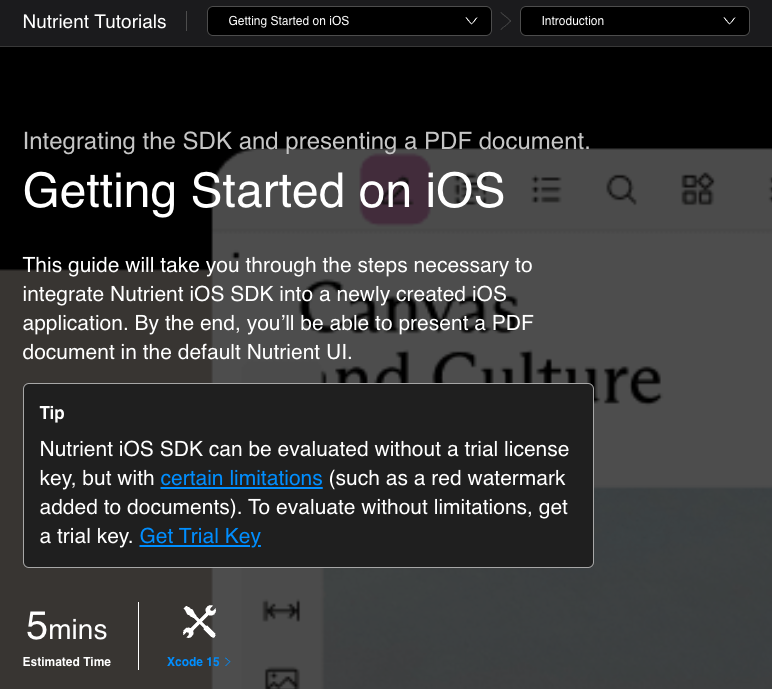Click the Tip box heading

[52, 413]
